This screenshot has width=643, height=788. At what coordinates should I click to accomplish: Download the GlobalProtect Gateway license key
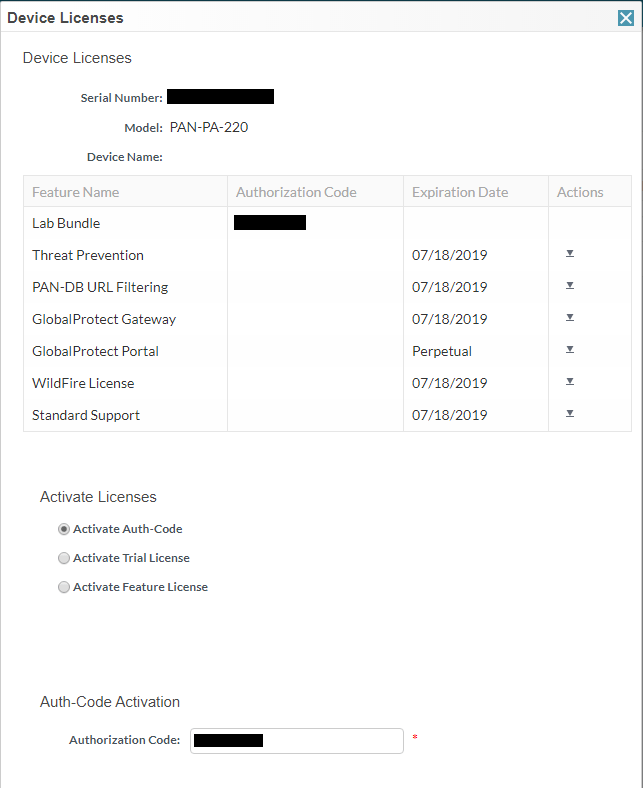(570, 318)
